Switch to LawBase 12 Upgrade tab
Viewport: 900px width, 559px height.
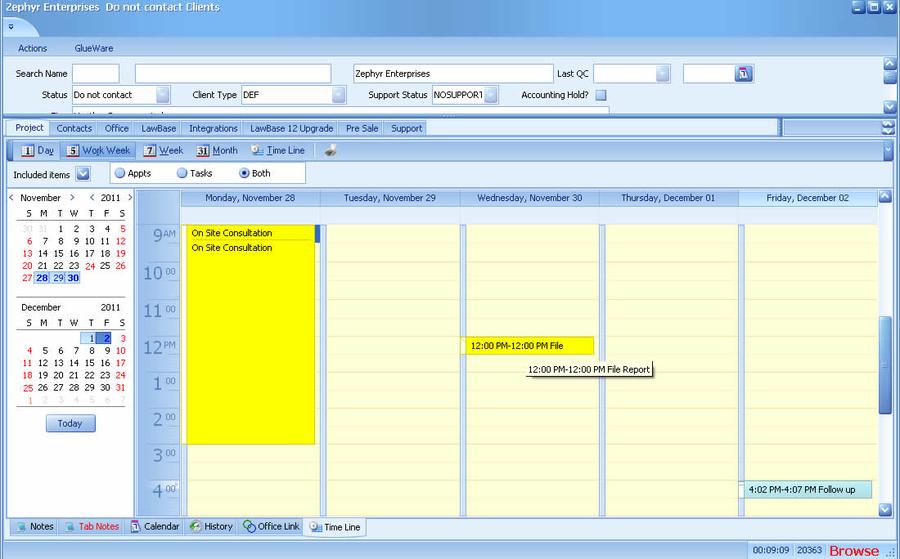[292, 128]
